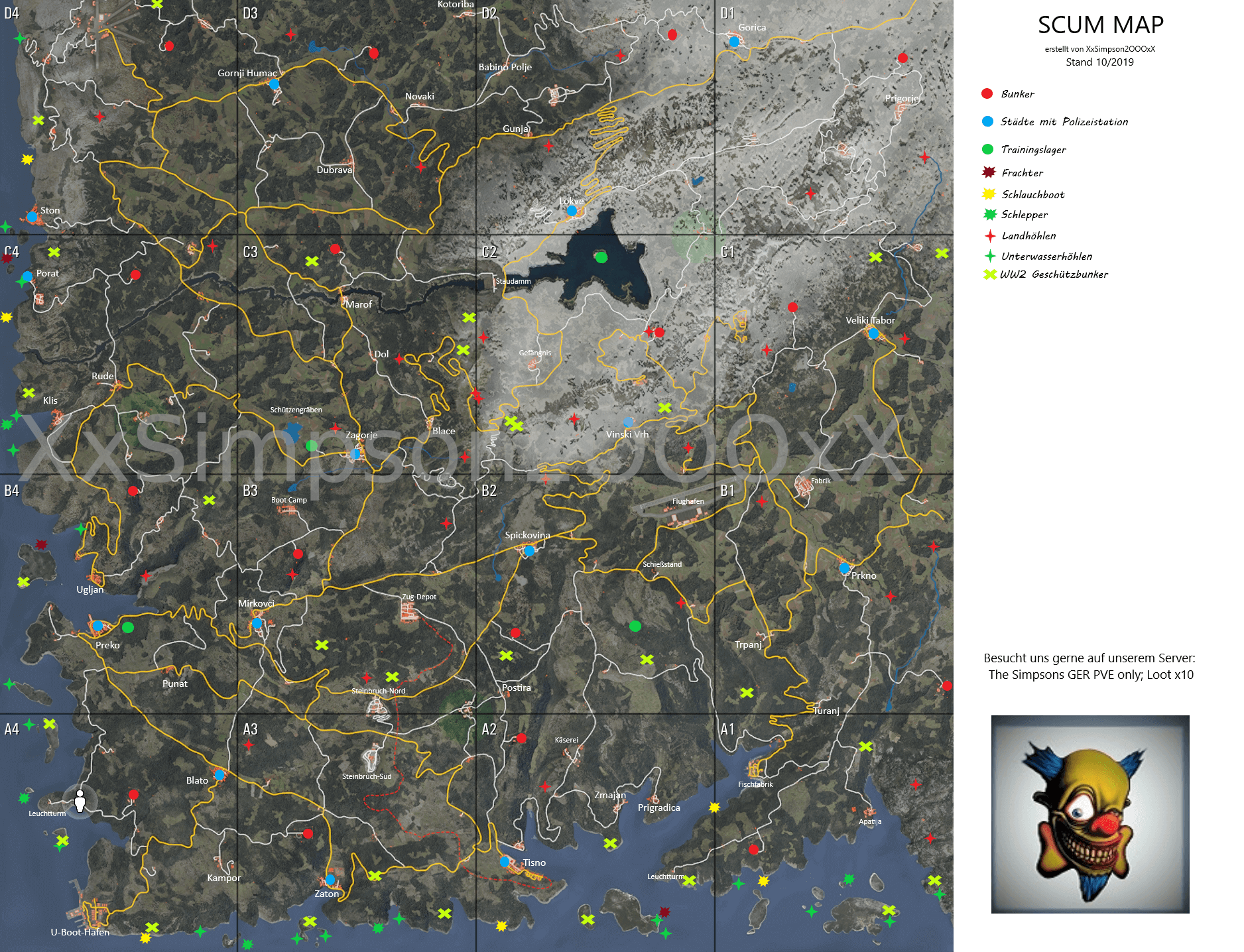Click the yellow X Geschützbunker legend icon

pos(990,274)
